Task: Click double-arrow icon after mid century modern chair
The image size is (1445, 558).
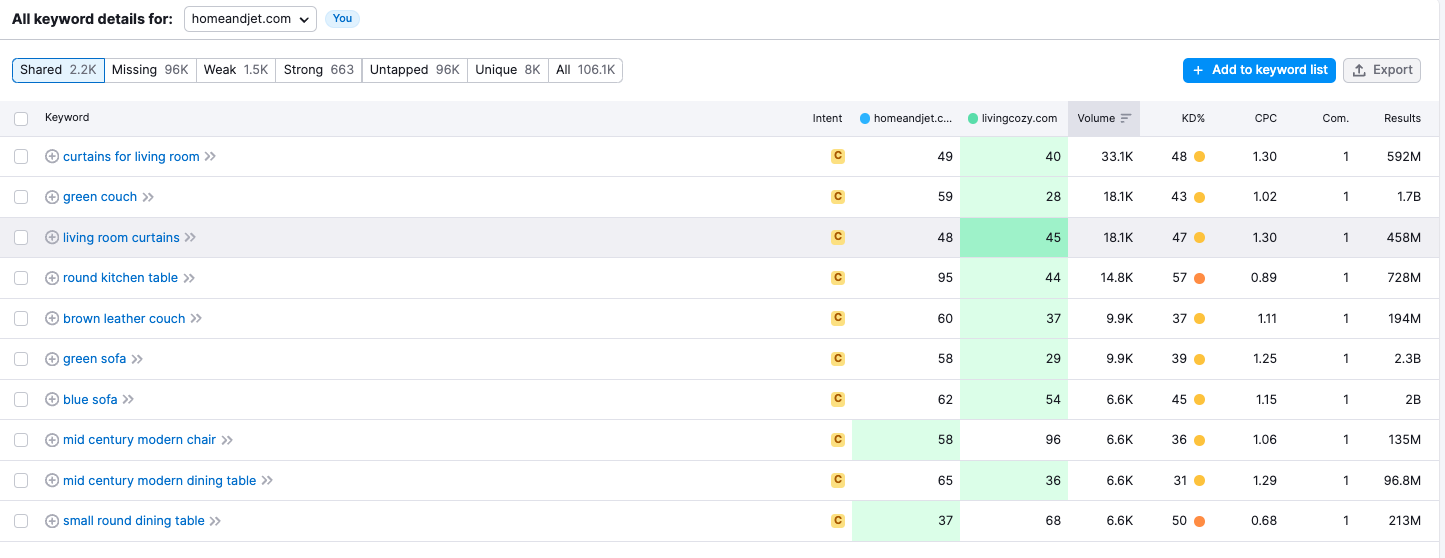Action: click(x=227, y=440)
